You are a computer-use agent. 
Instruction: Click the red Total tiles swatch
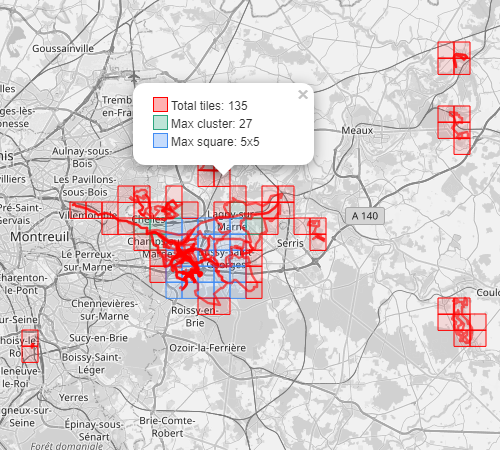pyautogui.click(x=160, y=104)
